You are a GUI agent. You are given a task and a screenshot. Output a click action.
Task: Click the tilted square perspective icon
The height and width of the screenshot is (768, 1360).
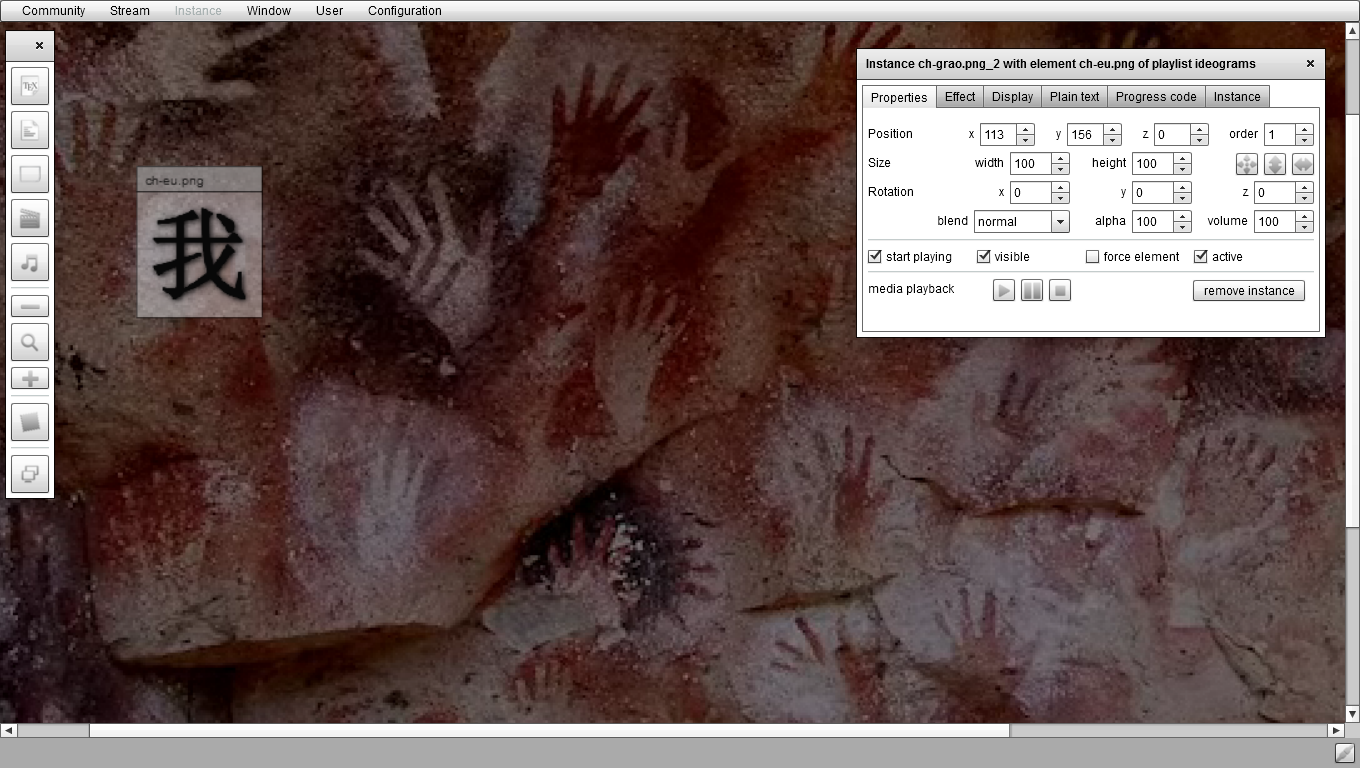30,422
